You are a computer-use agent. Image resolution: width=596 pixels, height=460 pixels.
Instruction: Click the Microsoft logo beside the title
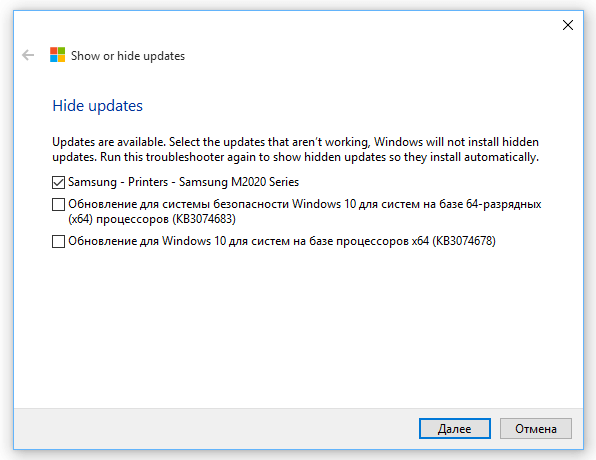[x=57, y=55]
